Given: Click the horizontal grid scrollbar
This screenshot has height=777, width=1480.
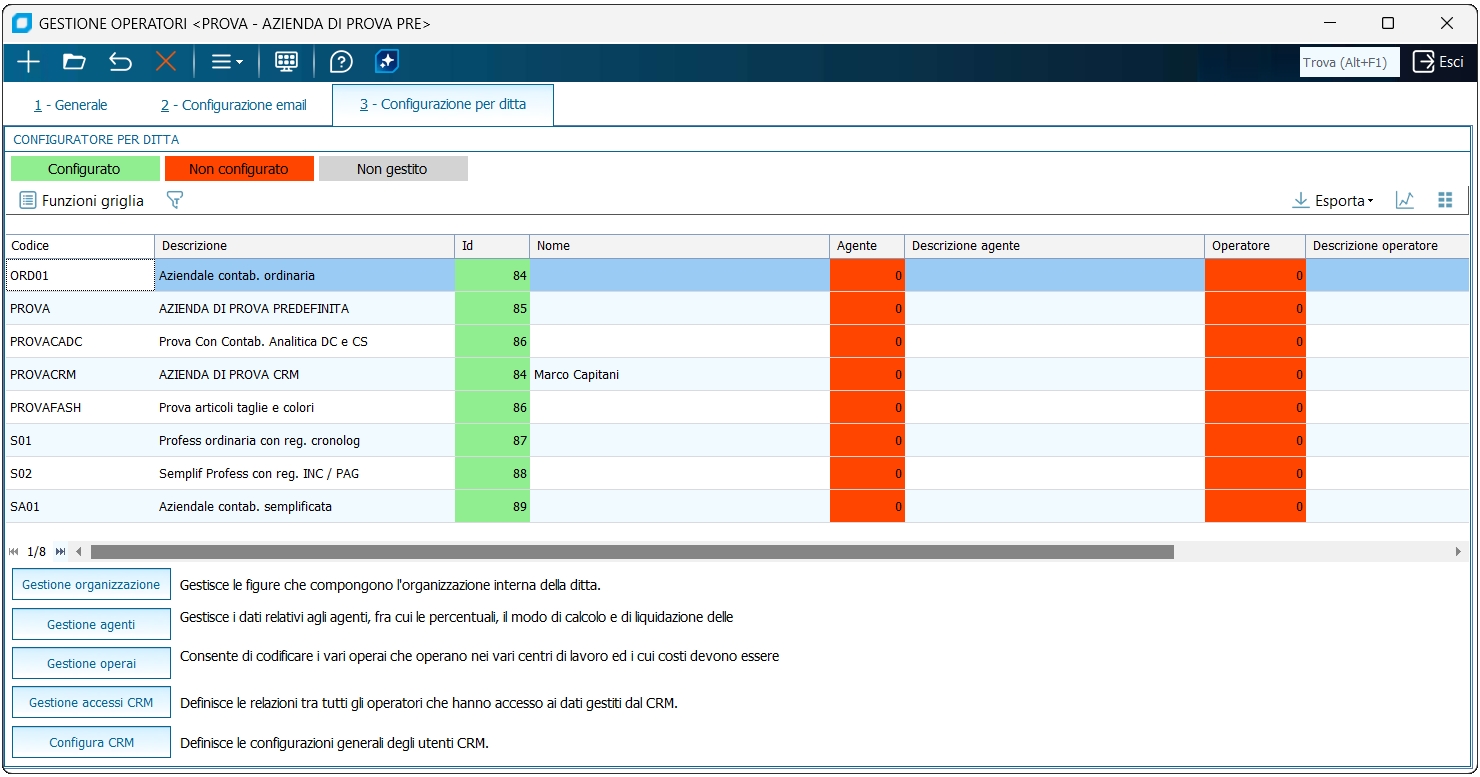Looking at the screenshot, I should pos(632,552).
